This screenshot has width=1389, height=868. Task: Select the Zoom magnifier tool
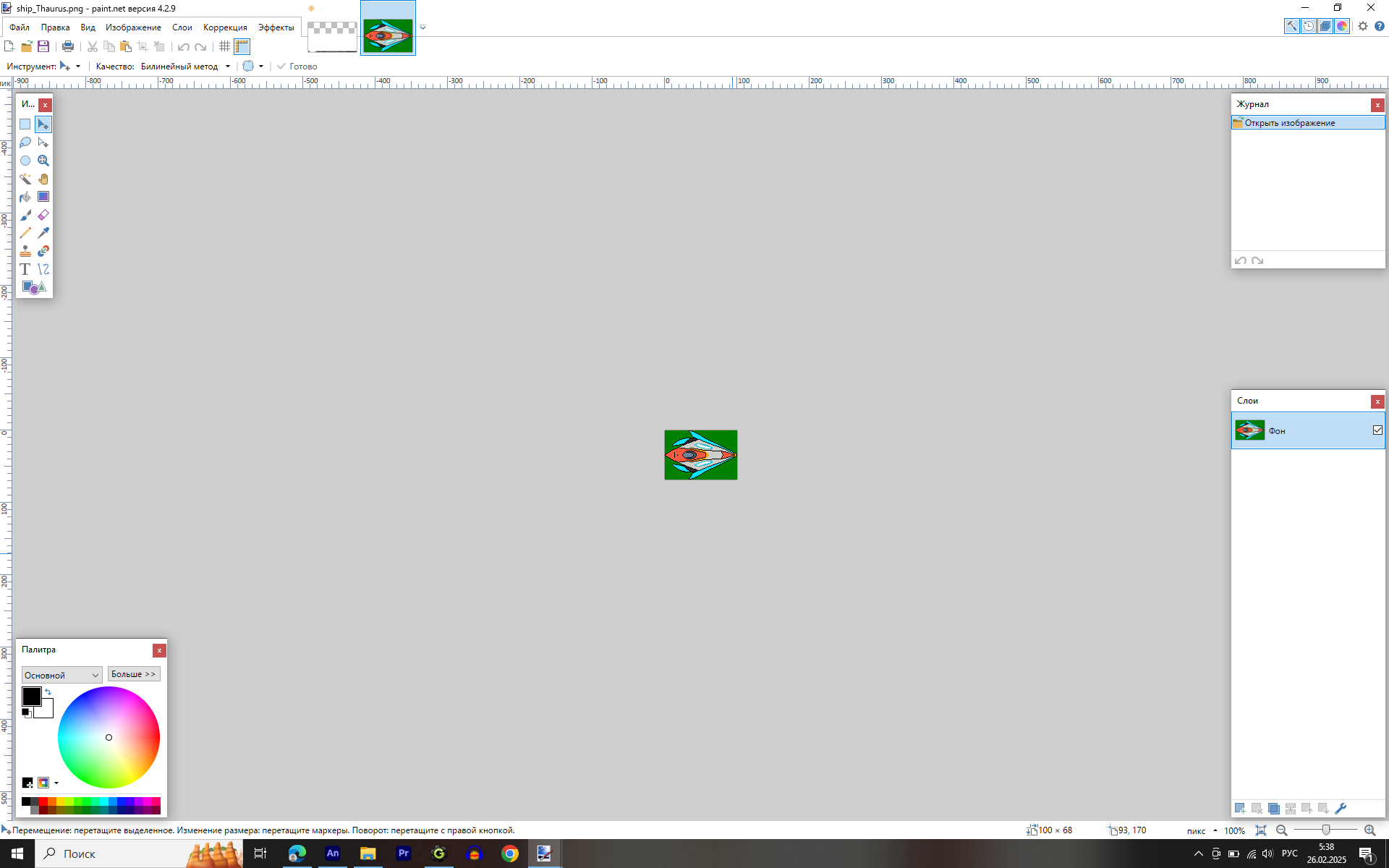(43, 161)
